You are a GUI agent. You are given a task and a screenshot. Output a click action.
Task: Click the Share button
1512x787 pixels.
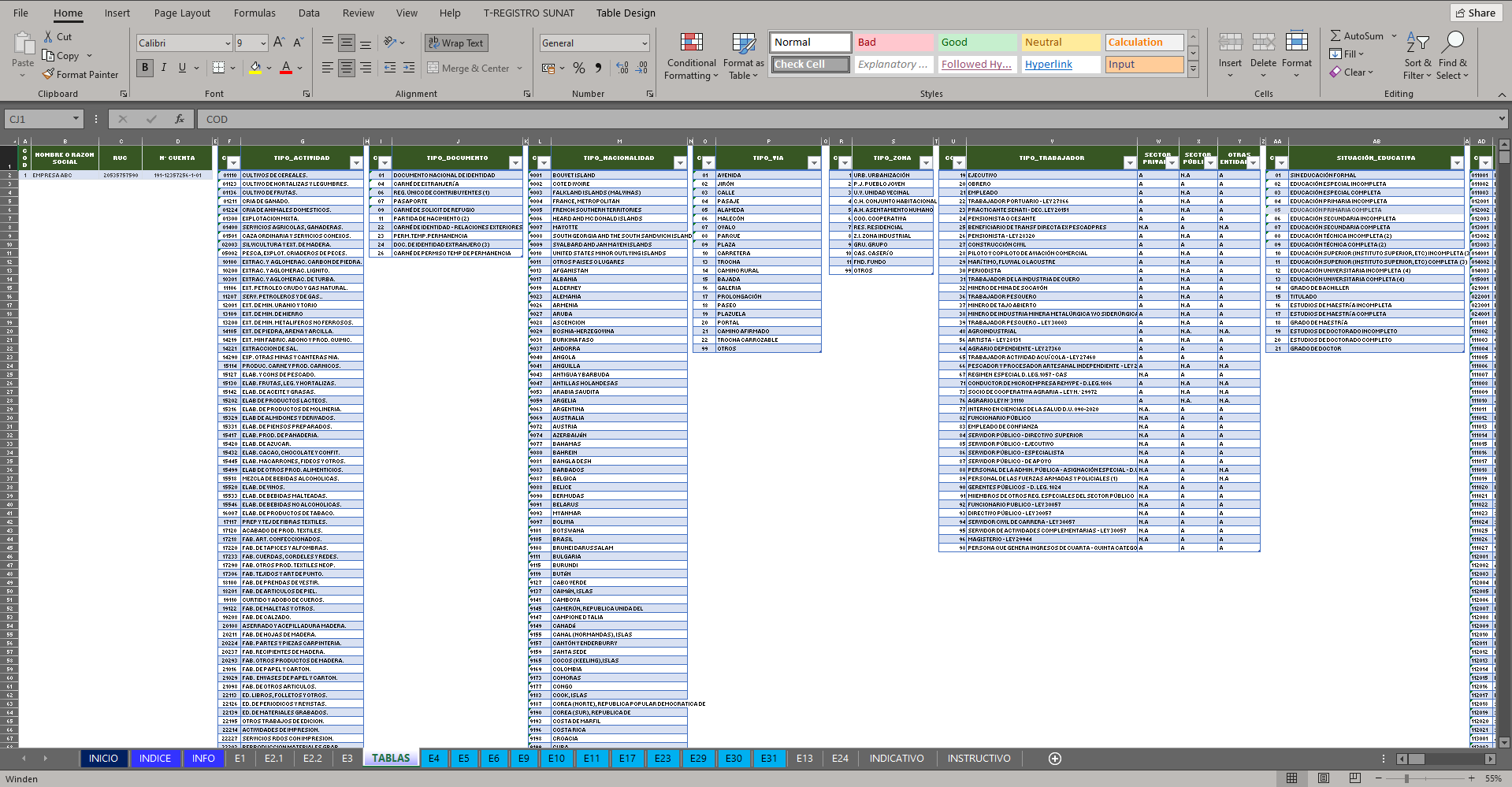1476,13
